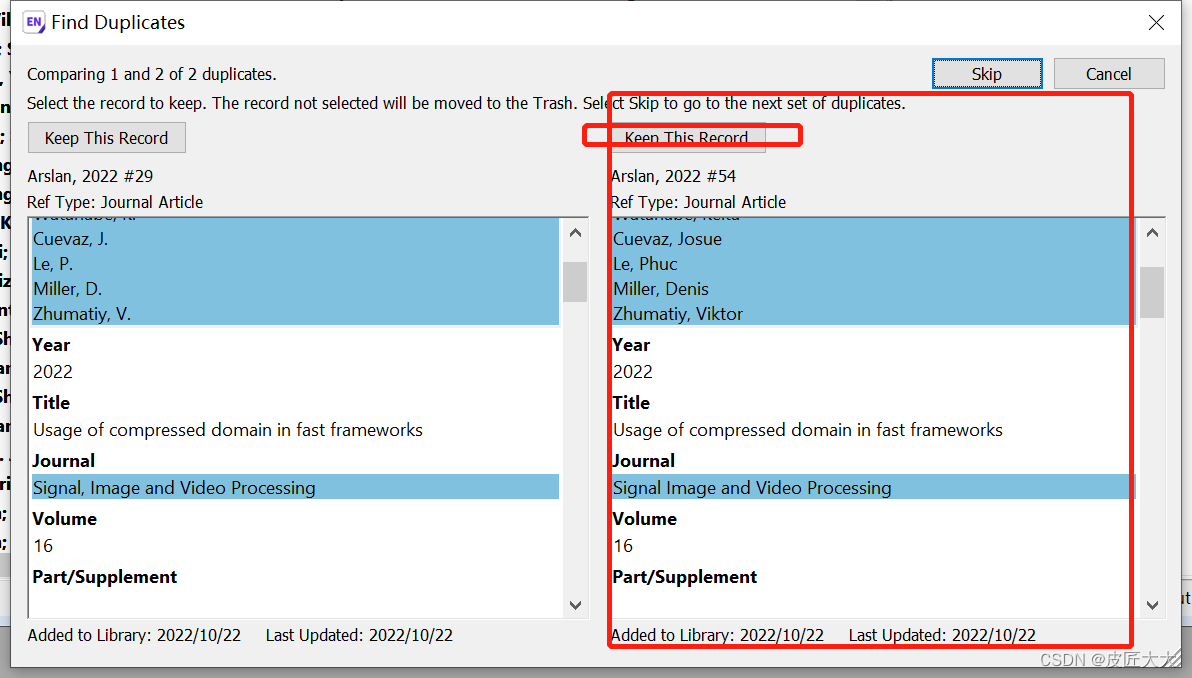Viewport: 1192px width, 678px height.
Task: Click journal 'Signal Image and Video Processing' right
Action: [753, 488]
